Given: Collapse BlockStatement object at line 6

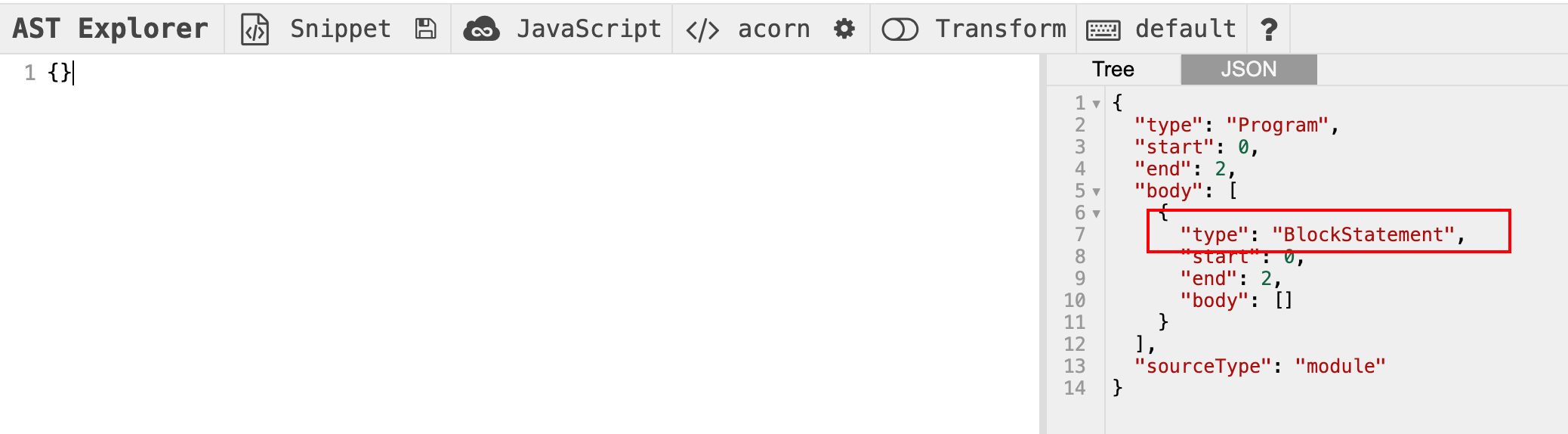Looking at the screenshot, I should pos(1097,213).
